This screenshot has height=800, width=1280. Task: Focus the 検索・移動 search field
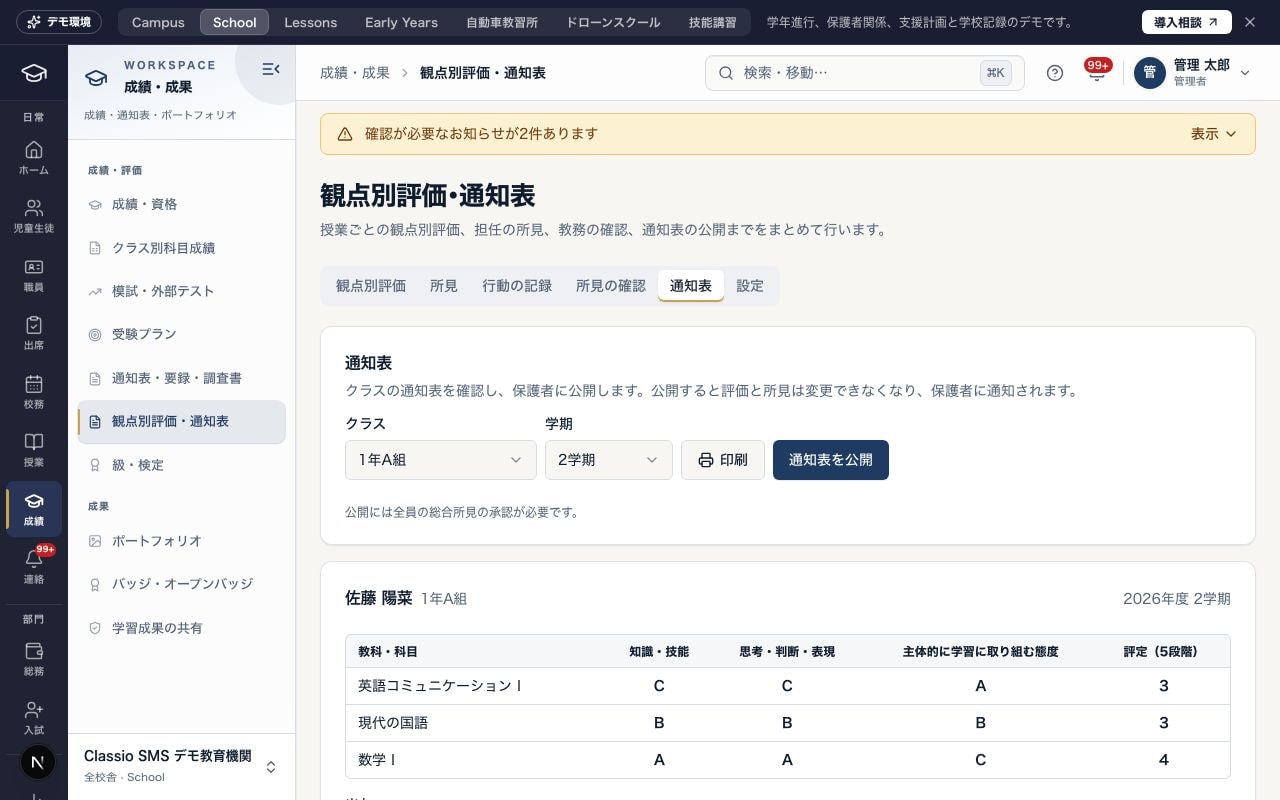pos(865,73)
